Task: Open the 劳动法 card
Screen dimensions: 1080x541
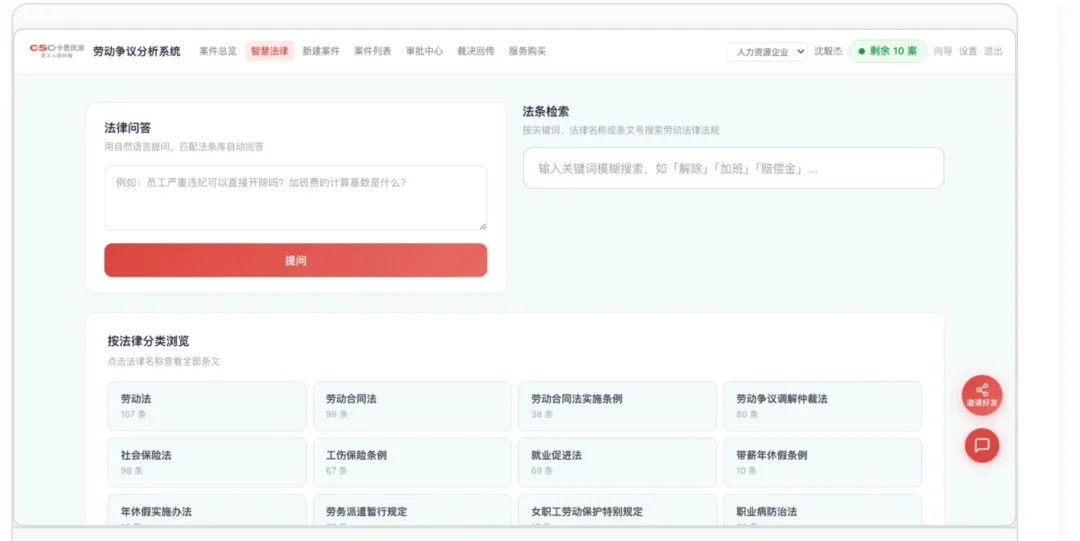Action: coord(207,406)
